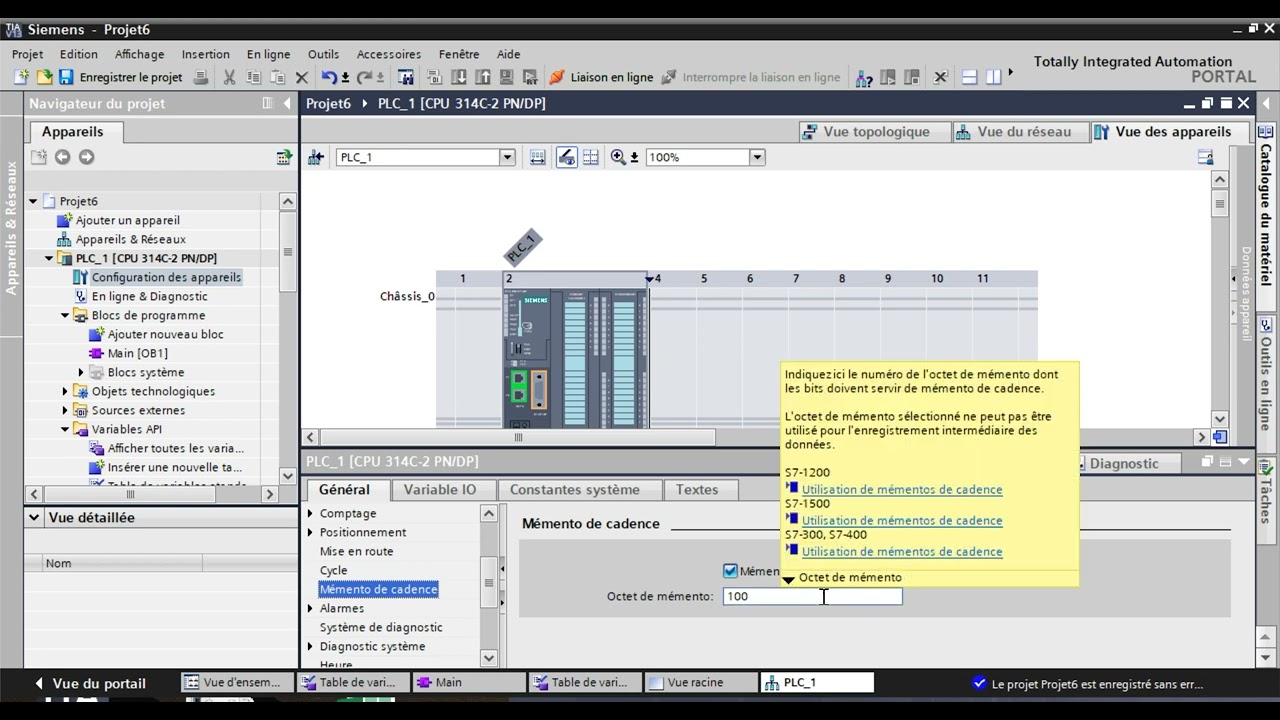Undo last action with arrow icon
This screenshot has height=720, width=1280.
point(329,77)
